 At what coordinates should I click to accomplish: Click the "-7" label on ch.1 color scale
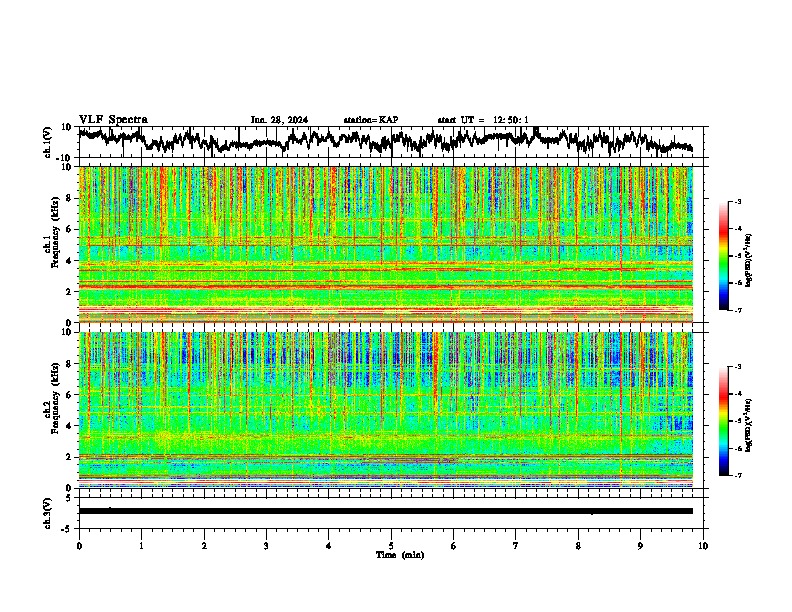pyautogui.click(x=738, y=310)
